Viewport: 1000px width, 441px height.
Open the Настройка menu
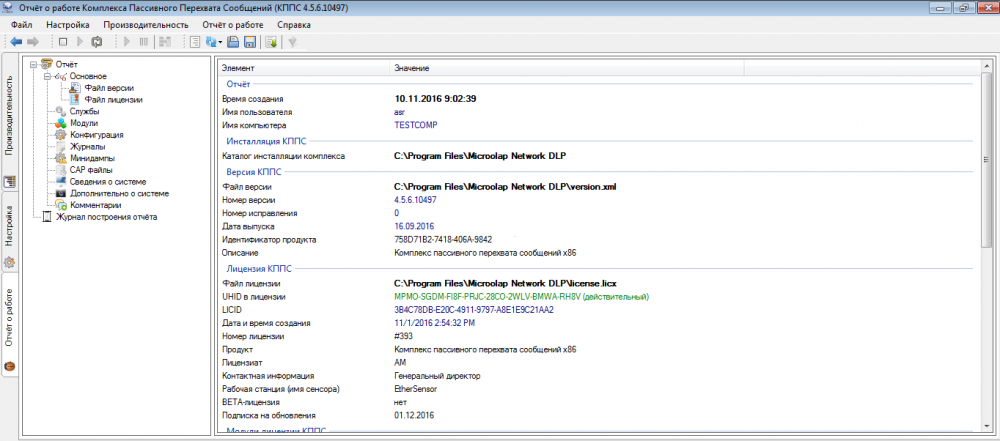[68, 25]
